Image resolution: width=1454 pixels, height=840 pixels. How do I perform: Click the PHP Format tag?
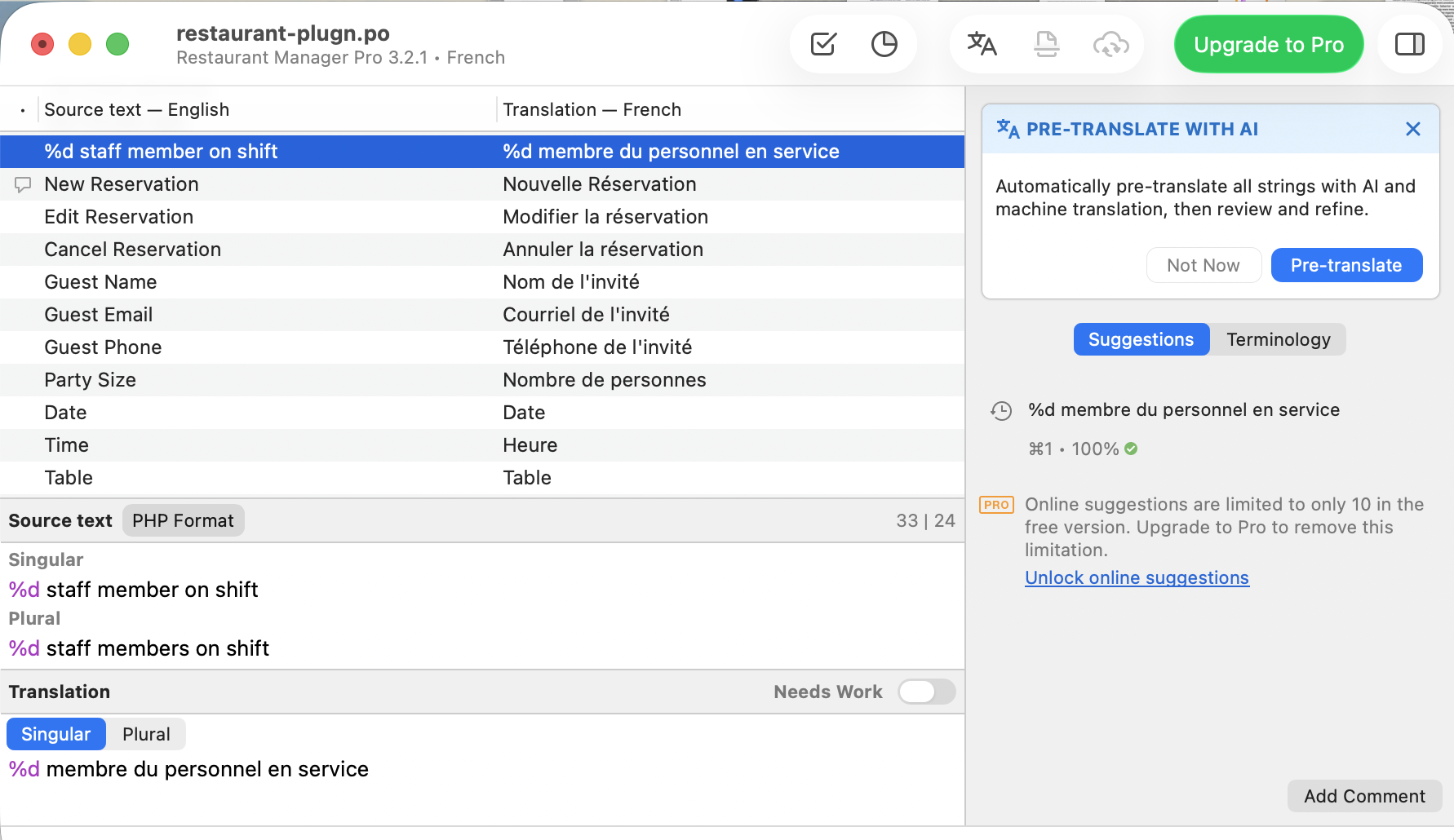(x=183, y=520)
